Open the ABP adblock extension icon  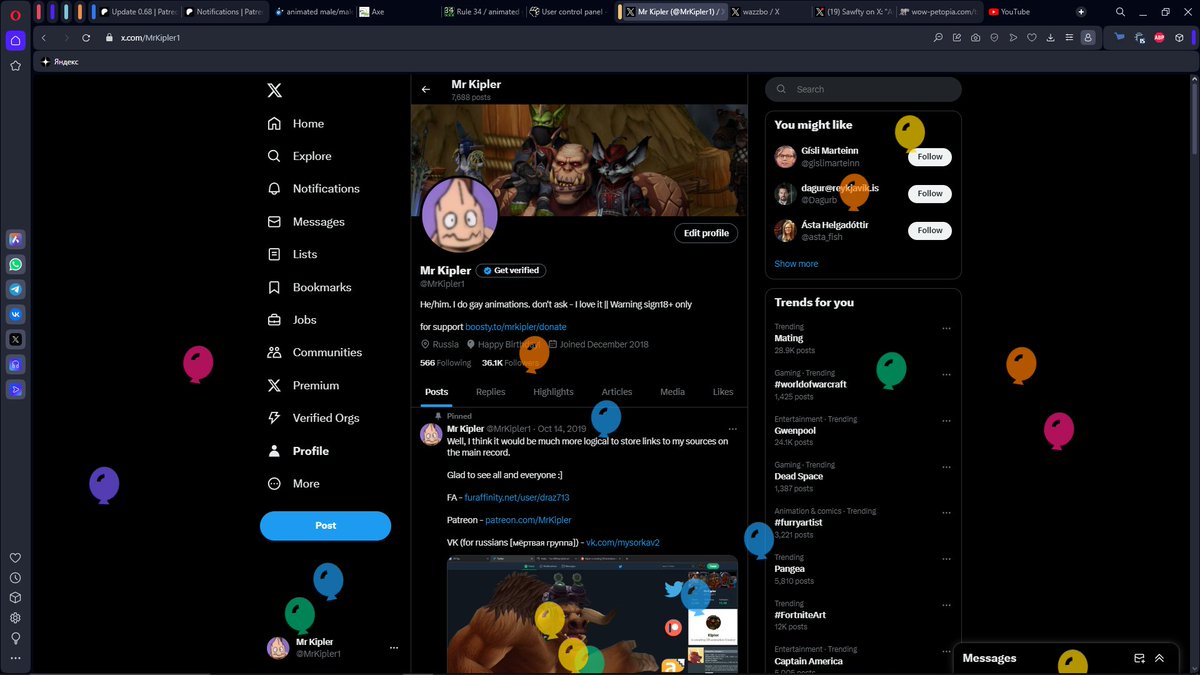coord(1159,37)
